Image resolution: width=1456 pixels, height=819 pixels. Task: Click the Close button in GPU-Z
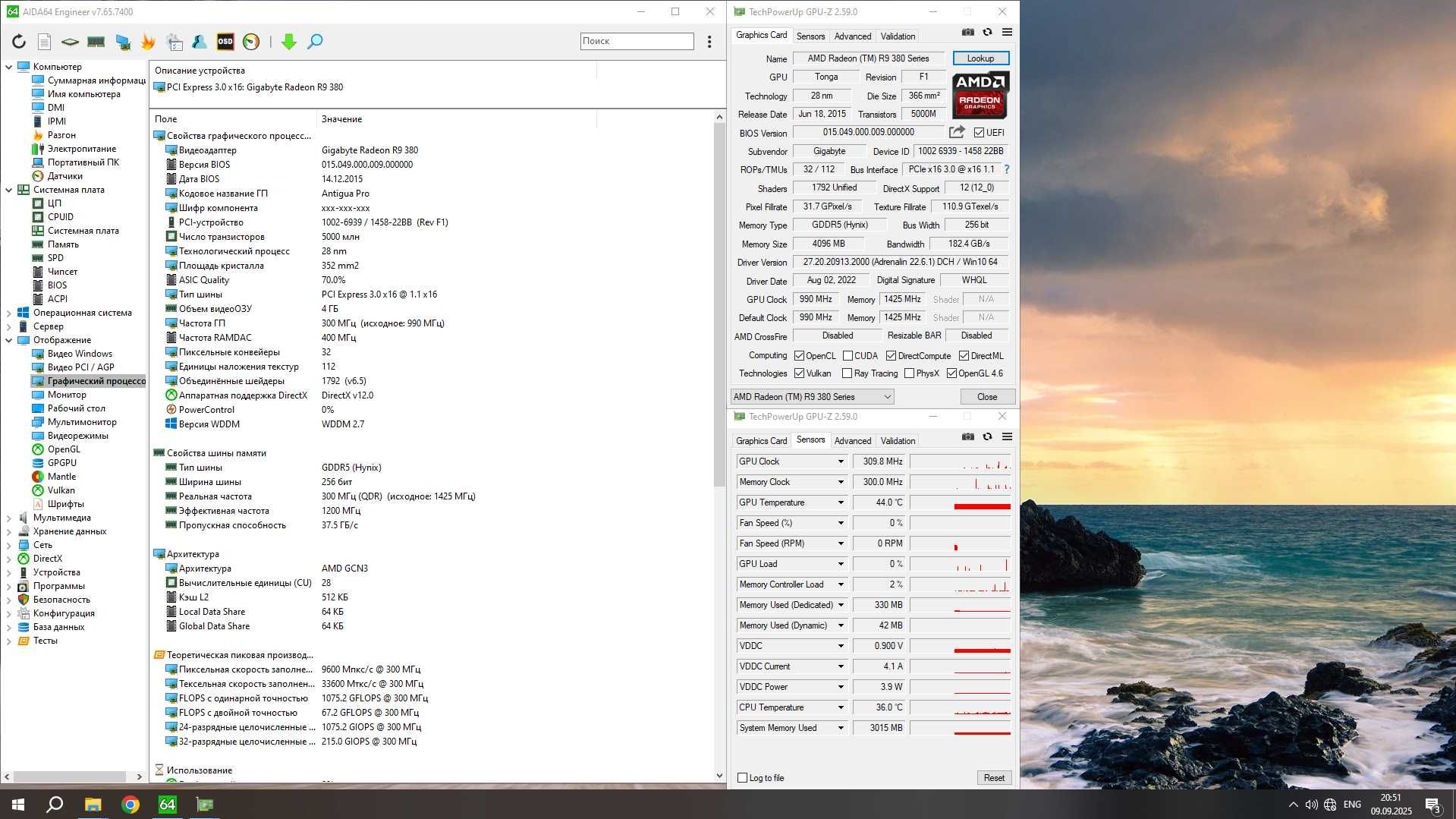pyautogui.click(x=987, y=397)
